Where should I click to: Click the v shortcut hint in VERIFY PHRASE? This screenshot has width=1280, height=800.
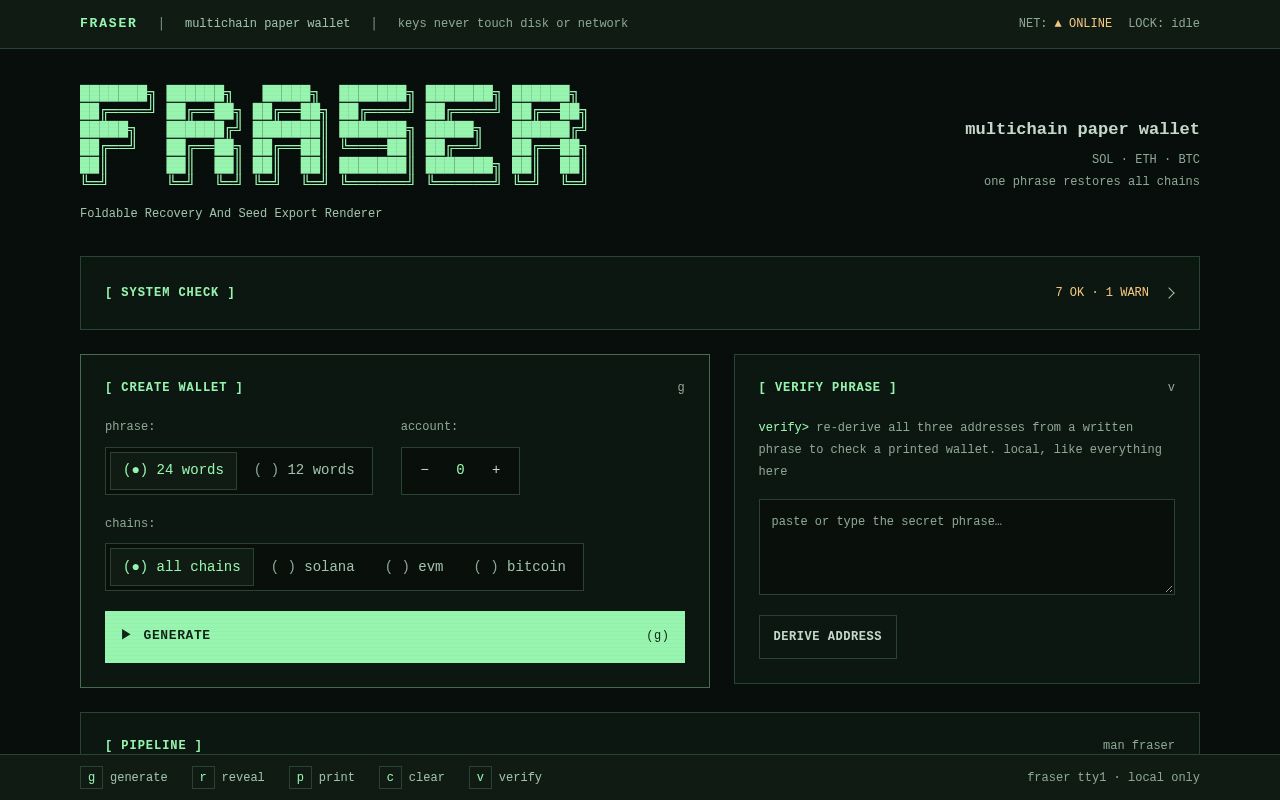[x=1171, y=388]
